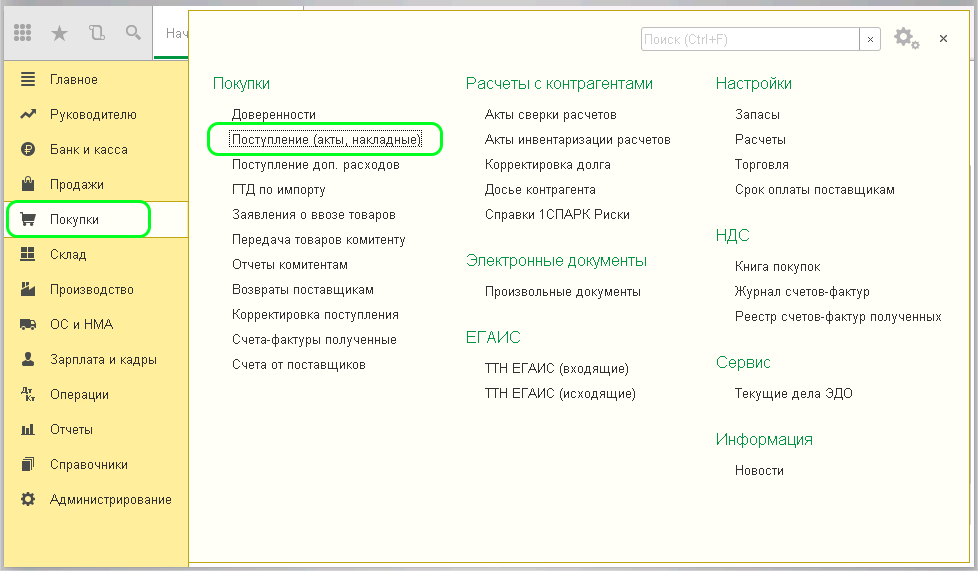Open Текущие дела ЭДО
Viewport: 978px width, 571px height.
[x=793, y=393]
